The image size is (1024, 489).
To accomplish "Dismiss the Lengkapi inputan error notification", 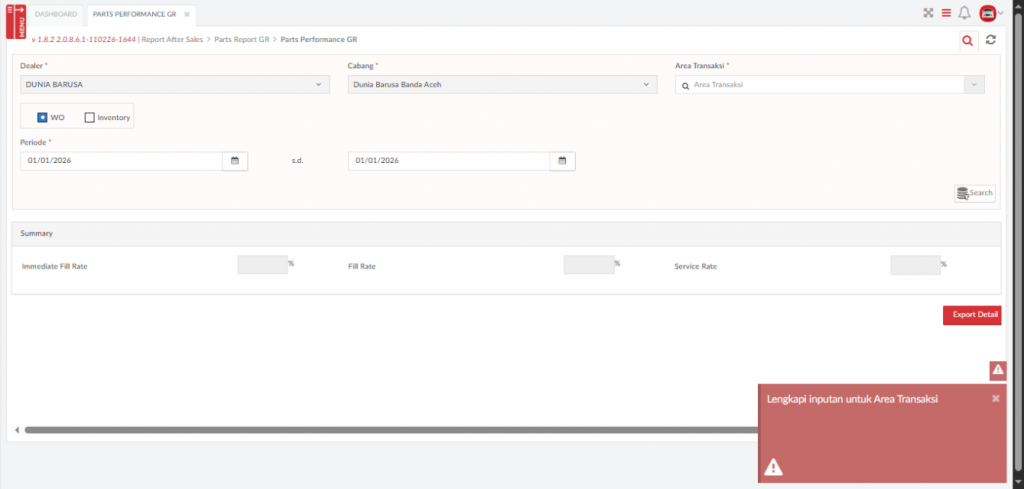I will pos(995,398).
